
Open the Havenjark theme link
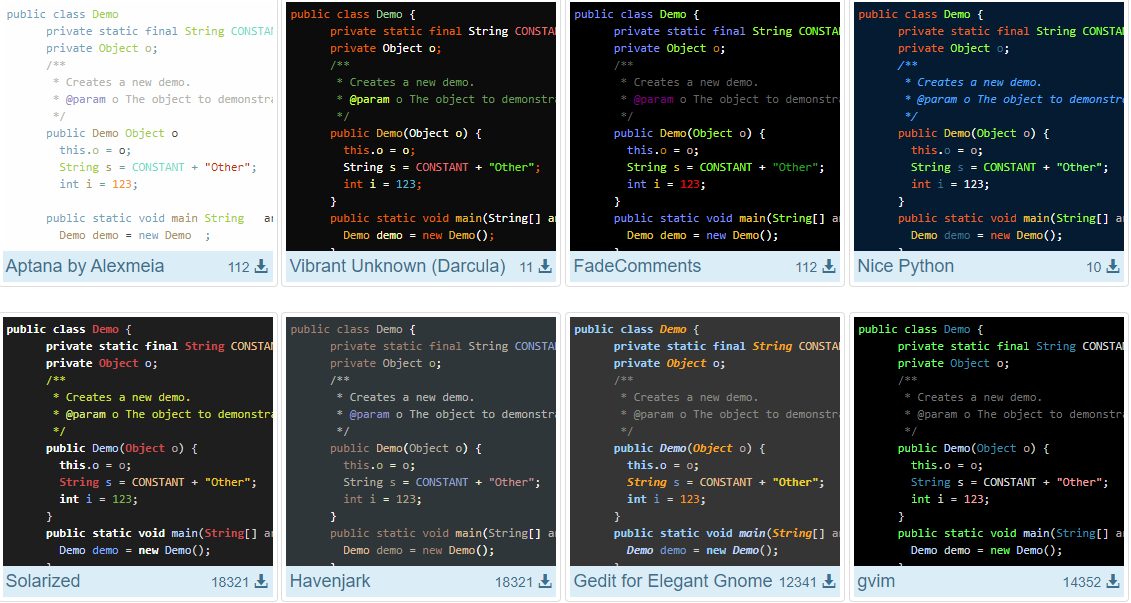[330, 581]
